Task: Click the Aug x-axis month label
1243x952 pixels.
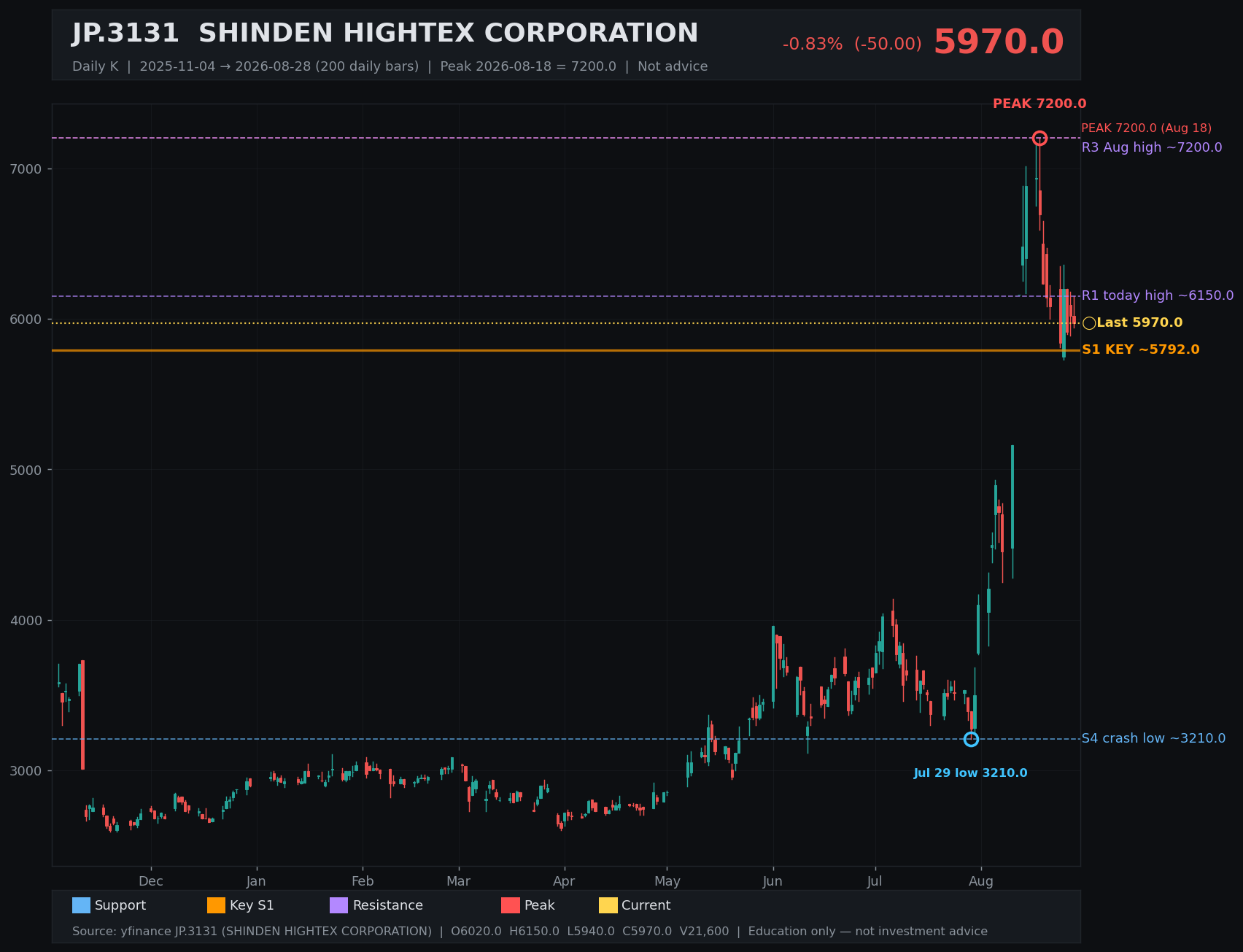Action: [981, 881]
